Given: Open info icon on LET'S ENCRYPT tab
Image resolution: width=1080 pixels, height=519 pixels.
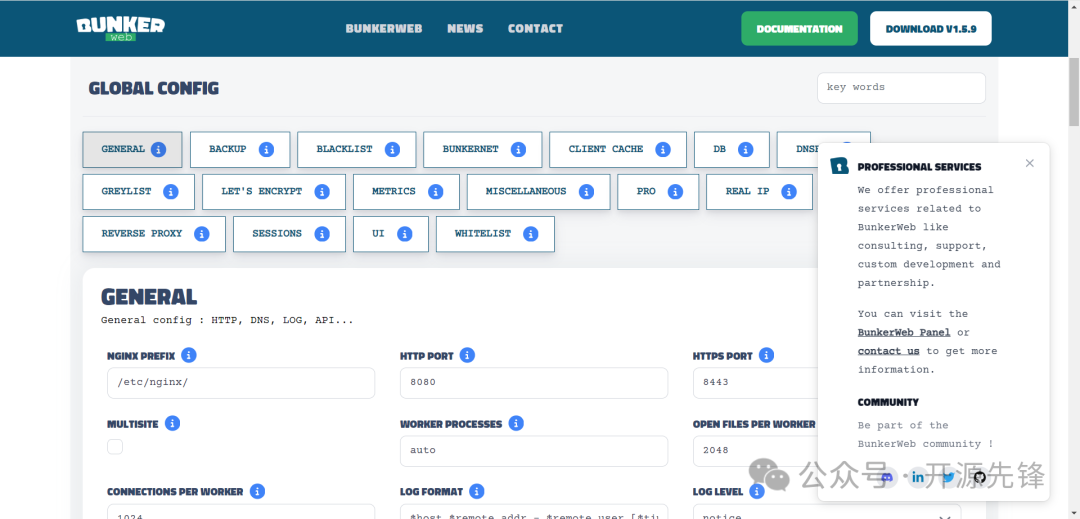Looking at the screenshot, I should click(322, 191).
